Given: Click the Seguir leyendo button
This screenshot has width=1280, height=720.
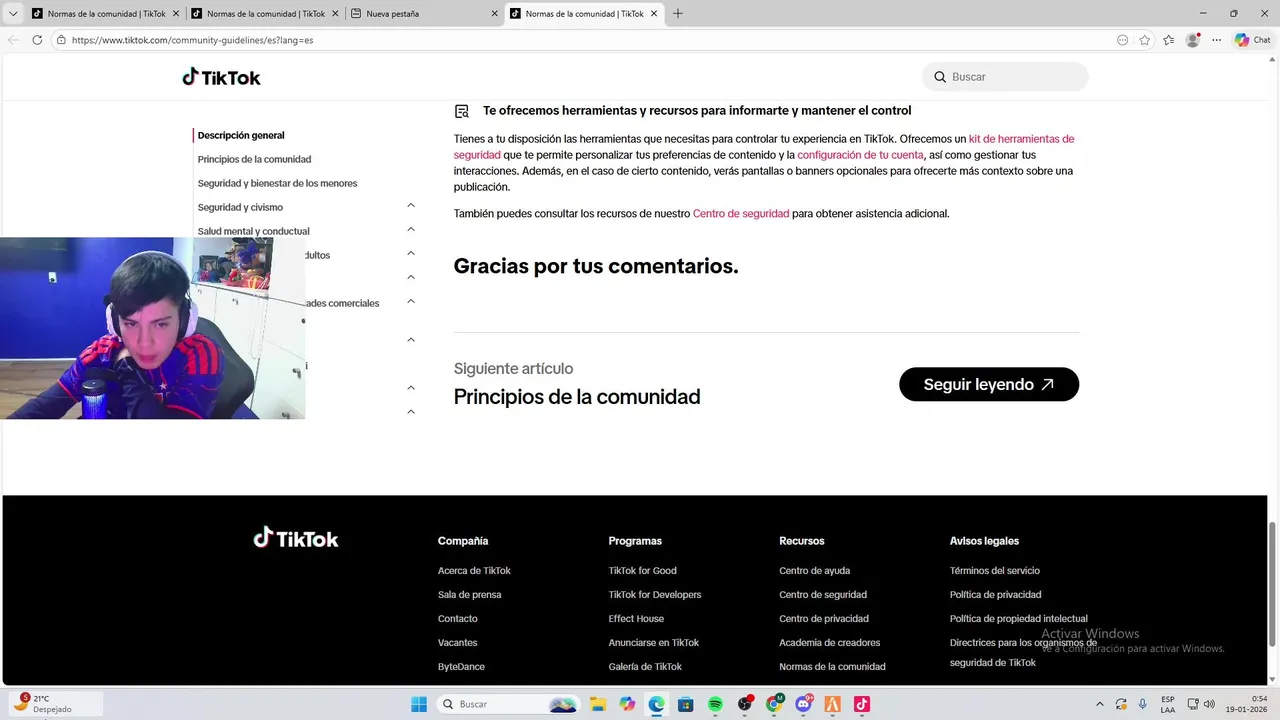Looking at the screenshot, I should (x=989, y=384).
